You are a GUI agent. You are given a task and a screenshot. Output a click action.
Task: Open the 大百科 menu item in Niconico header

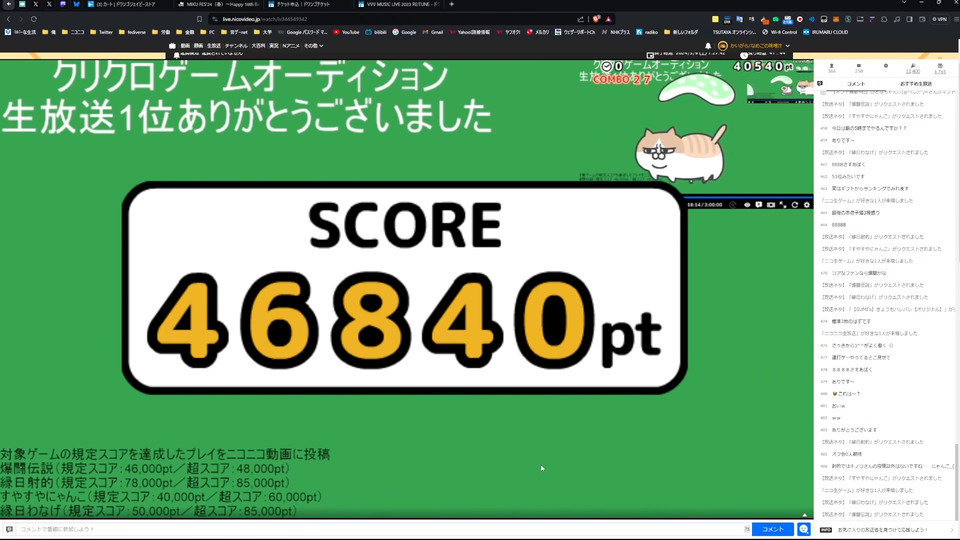click(258, 46)
